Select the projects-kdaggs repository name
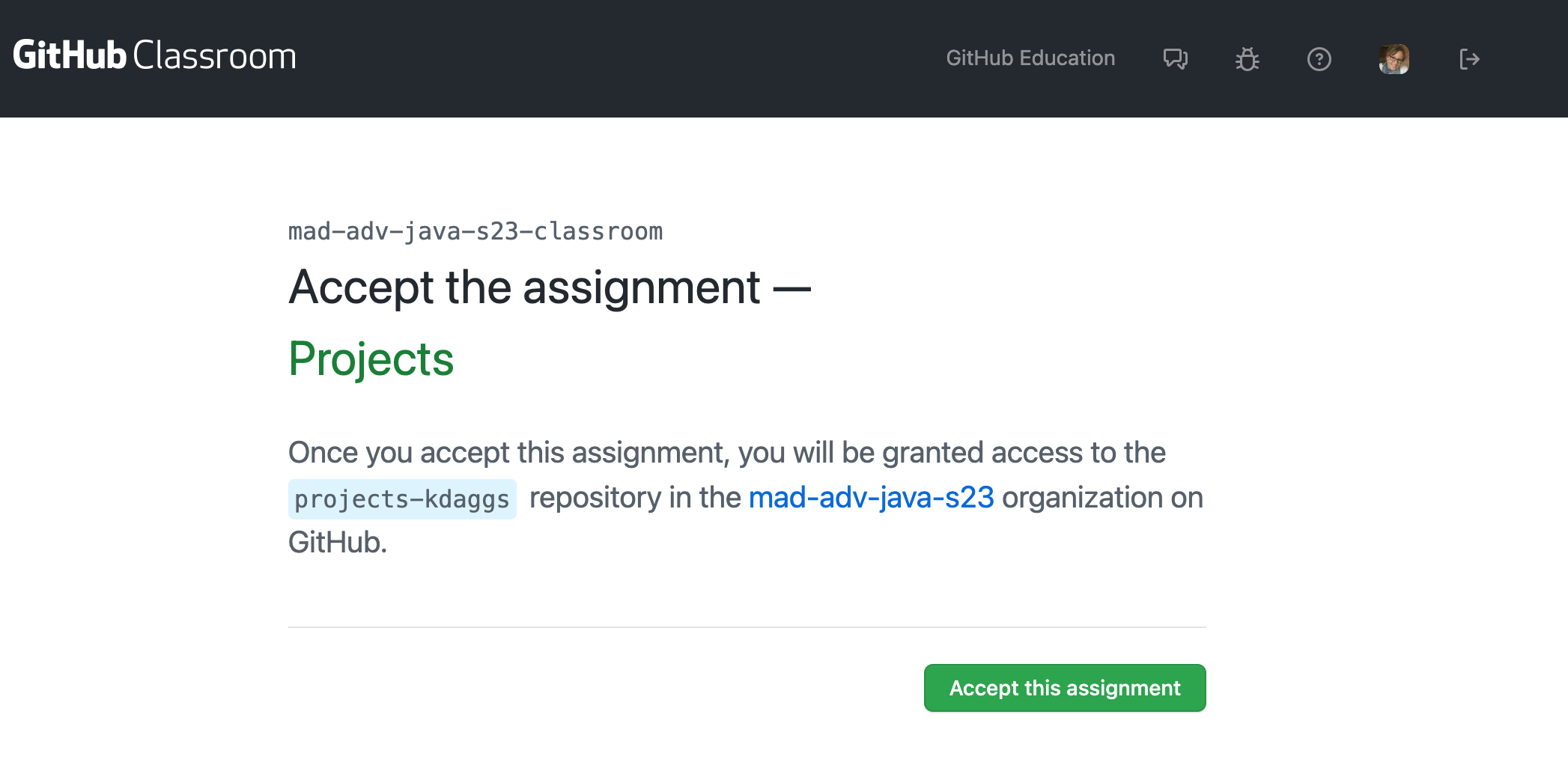 coord(402,499)
